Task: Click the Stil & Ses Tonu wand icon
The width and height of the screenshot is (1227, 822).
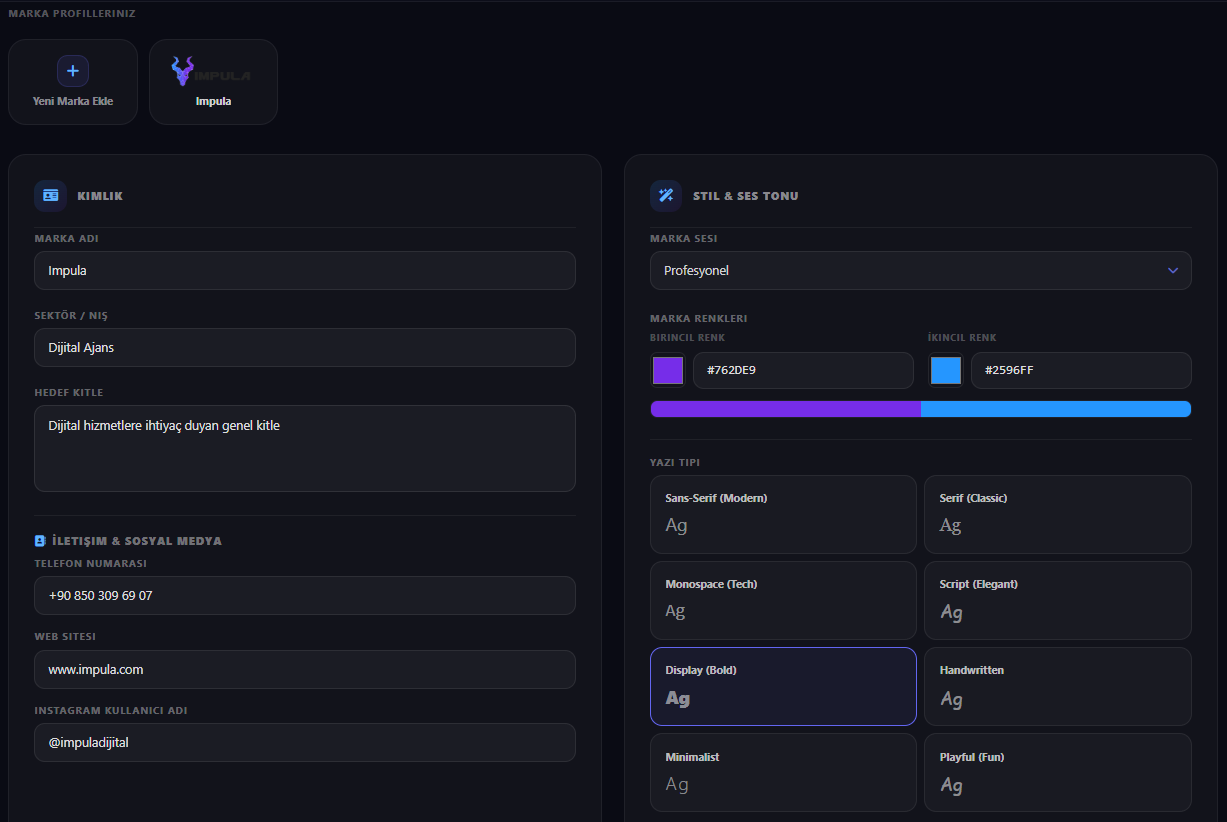Action: tap(666, 196)
